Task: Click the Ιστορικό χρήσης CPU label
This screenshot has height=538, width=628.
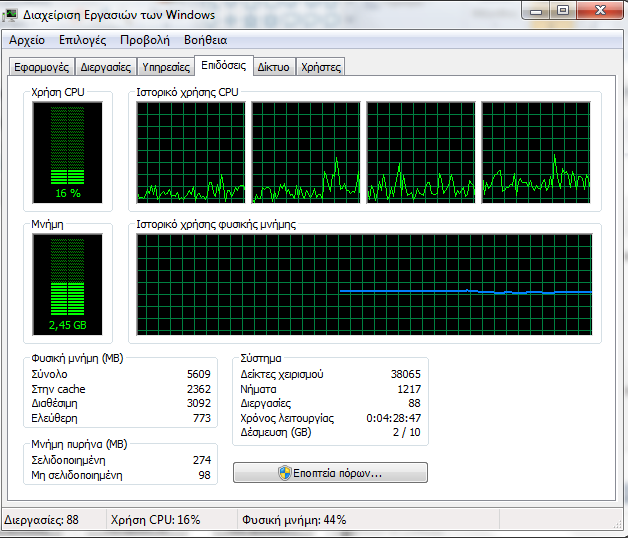Action: point(187,93)
